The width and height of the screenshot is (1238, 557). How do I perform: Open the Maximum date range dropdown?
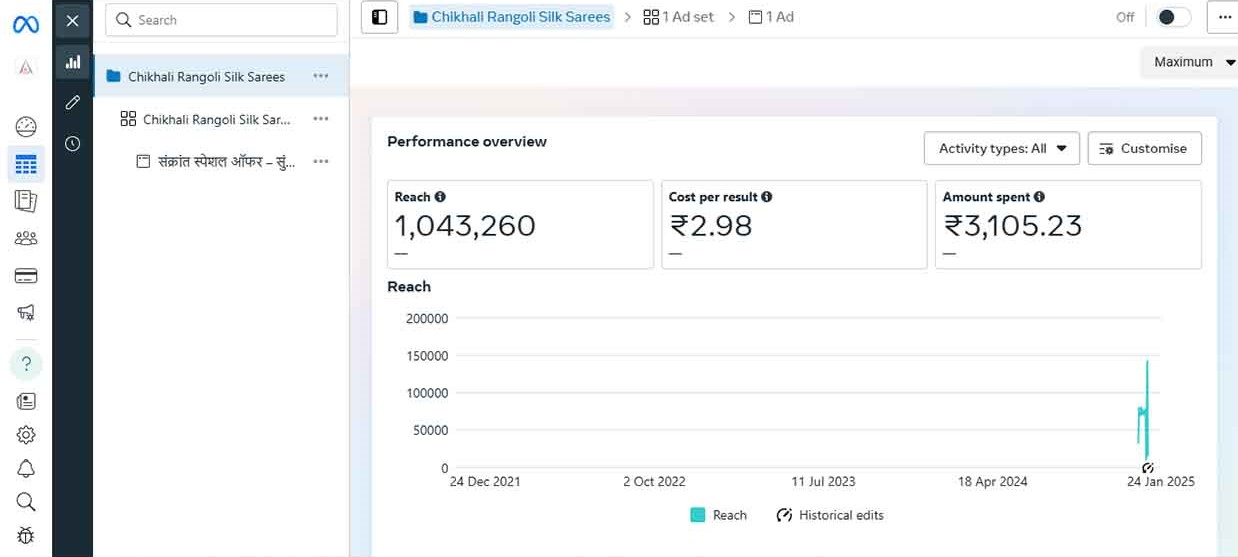coord(1188,62)
